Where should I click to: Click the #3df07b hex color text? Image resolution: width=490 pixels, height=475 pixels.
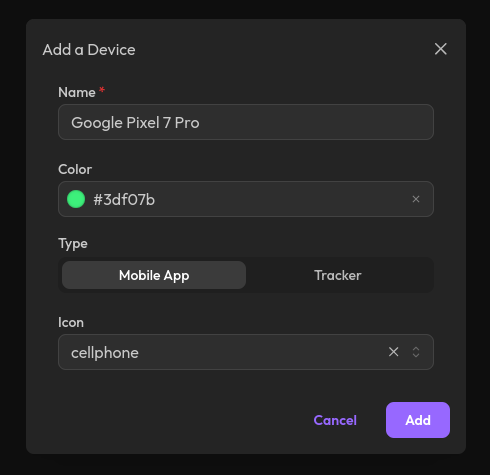(124, 200)
